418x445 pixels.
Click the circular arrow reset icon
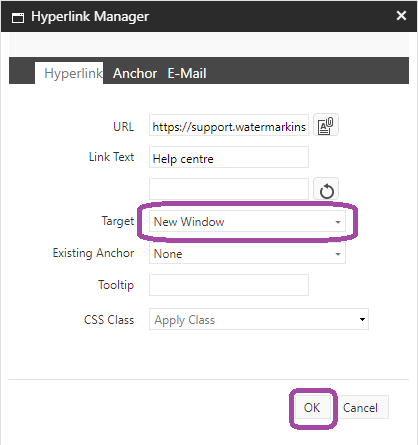coord(326,189)
